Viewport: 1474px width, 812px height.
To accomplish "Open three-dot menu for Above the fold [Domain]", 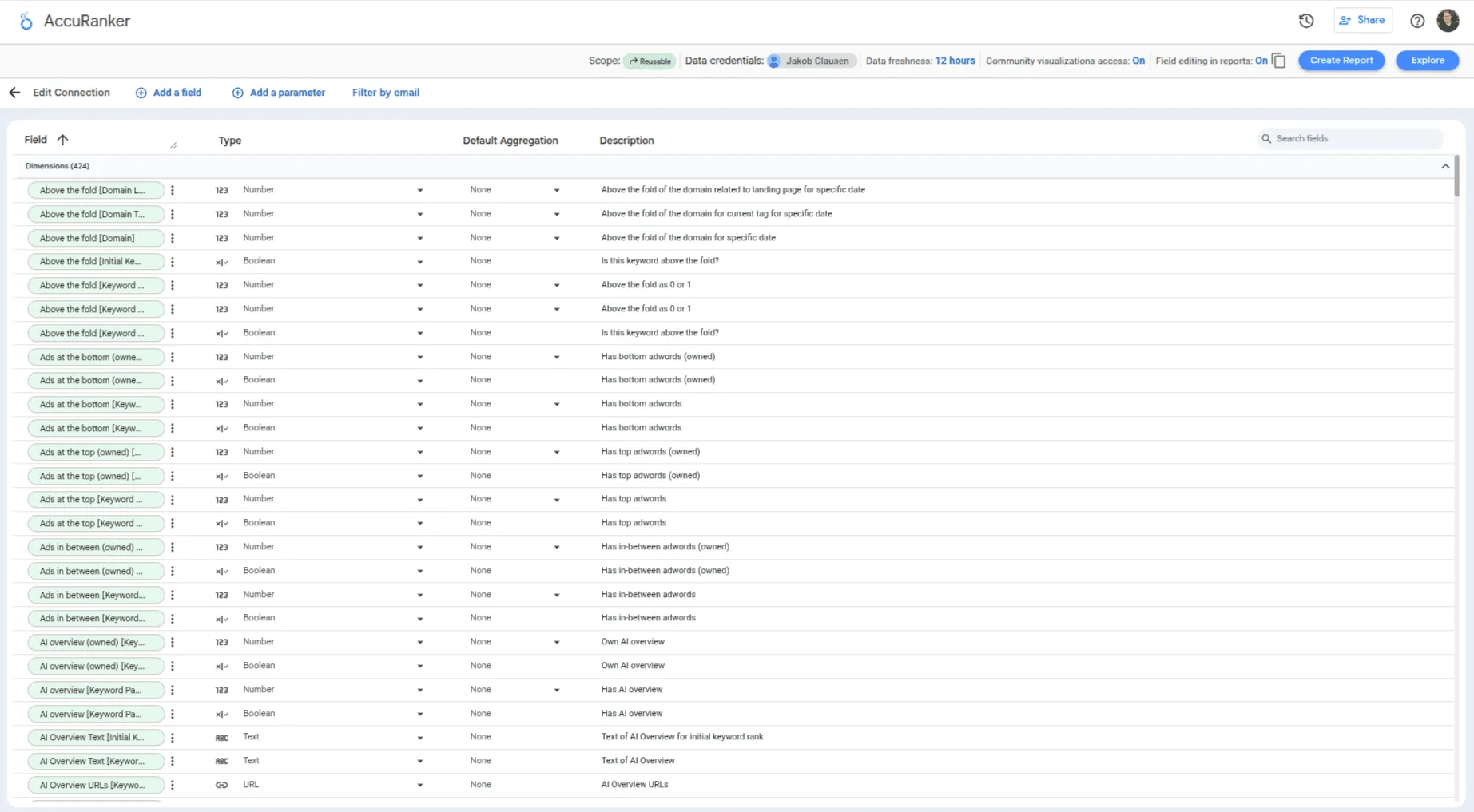I will click(x=173, y=238).
